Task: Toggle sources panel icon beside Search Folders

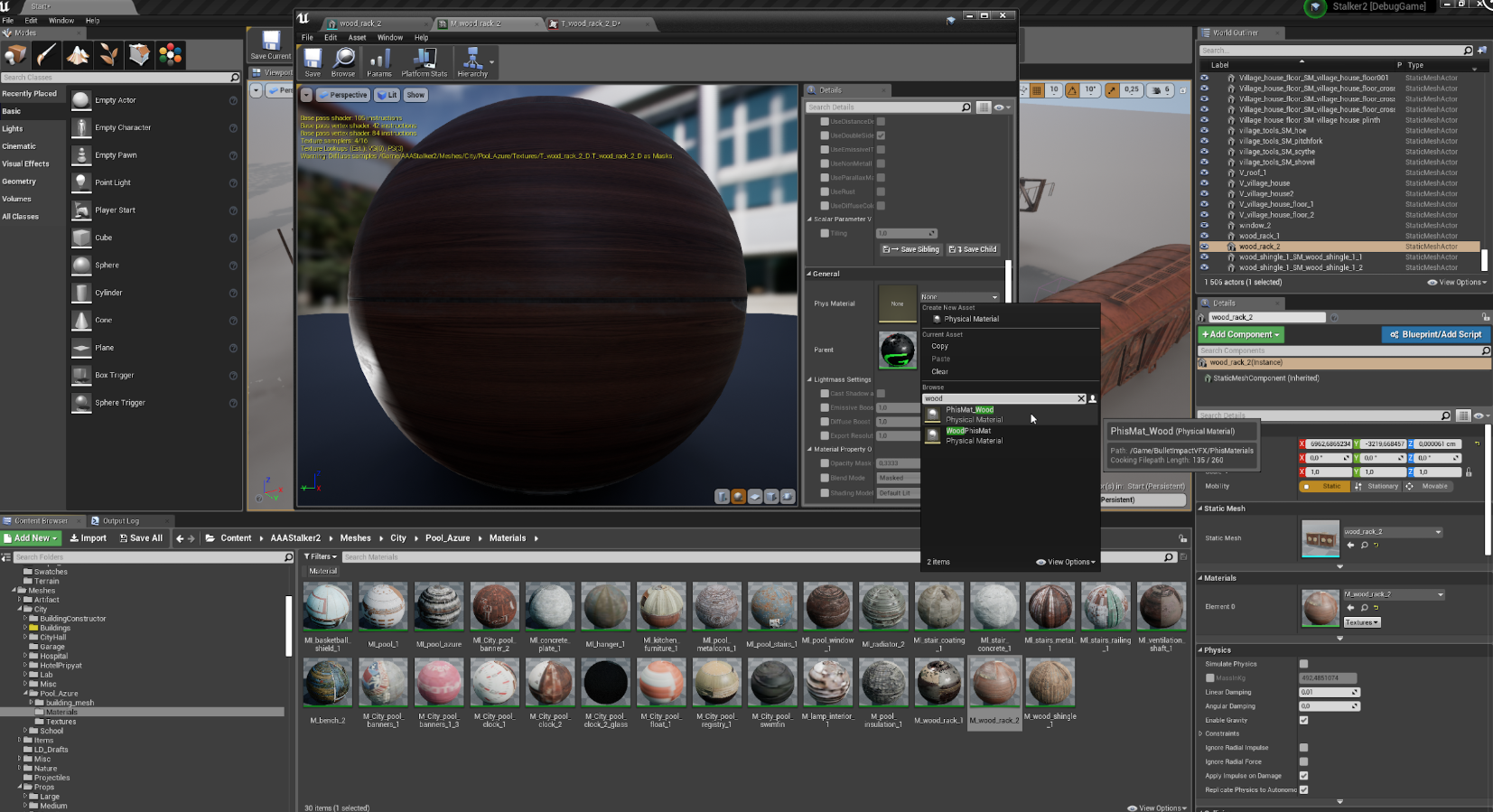Action: [6, 557]
